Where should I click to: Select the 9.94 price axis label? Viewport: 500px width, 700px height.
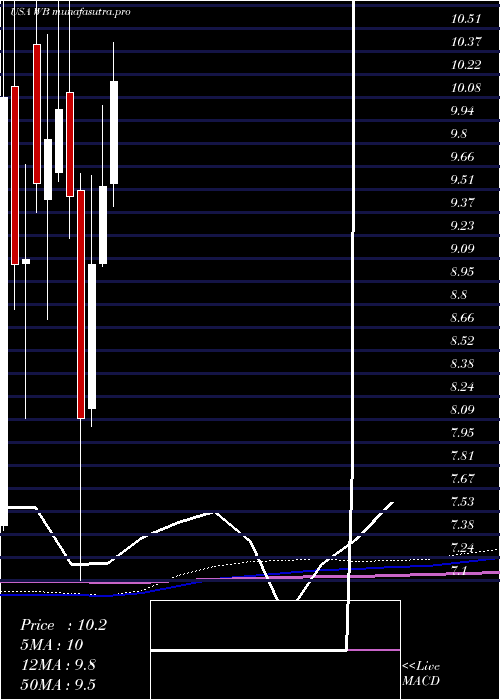463,111
